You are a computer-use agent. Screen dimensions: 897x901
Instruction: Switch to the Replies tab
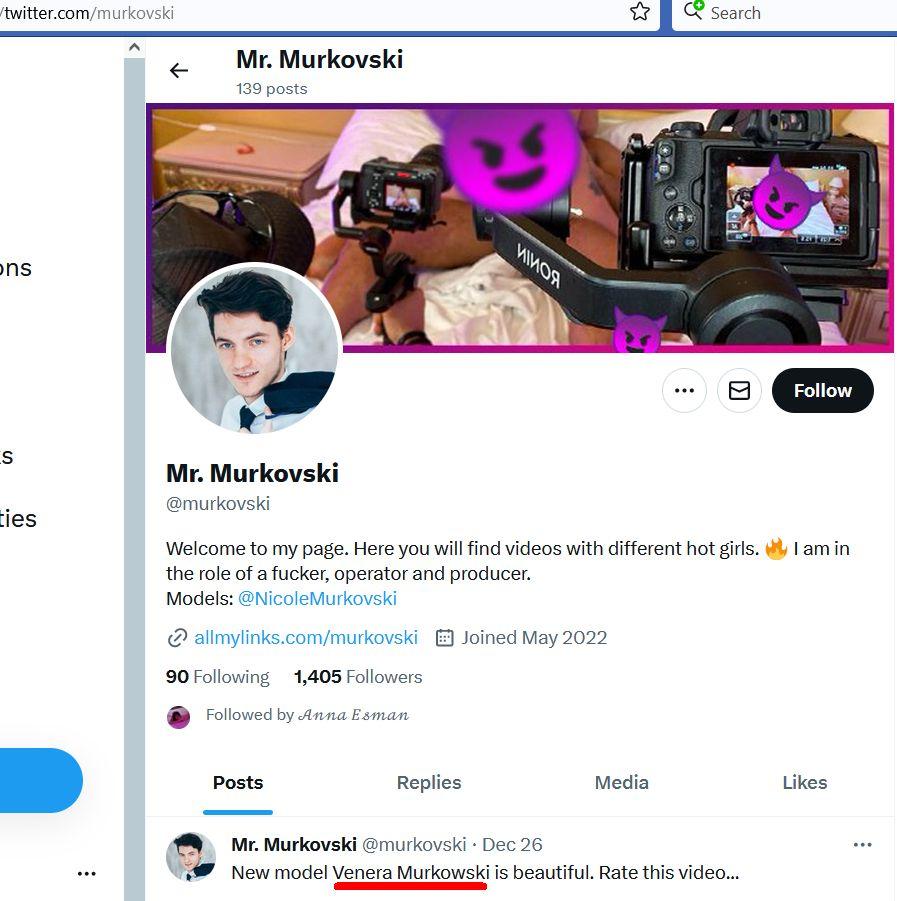[x=429, y=783]
